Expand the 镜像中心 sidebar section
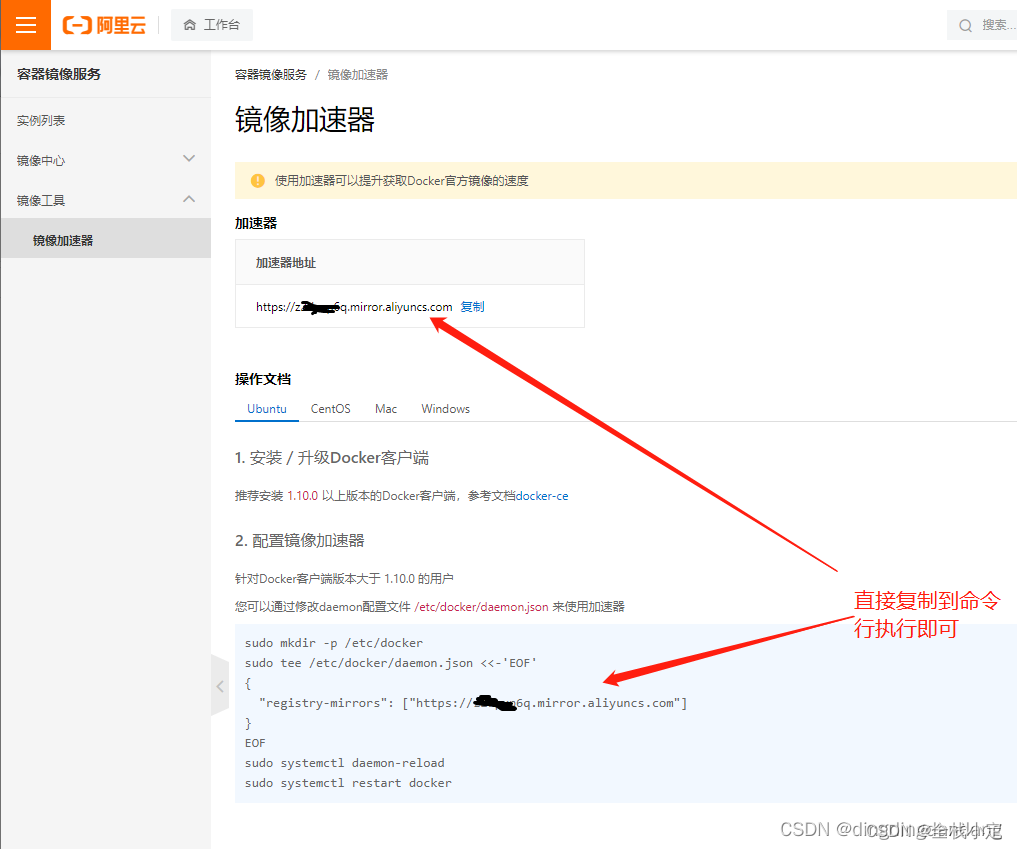 pyautogui.click(x=106, y=160)
